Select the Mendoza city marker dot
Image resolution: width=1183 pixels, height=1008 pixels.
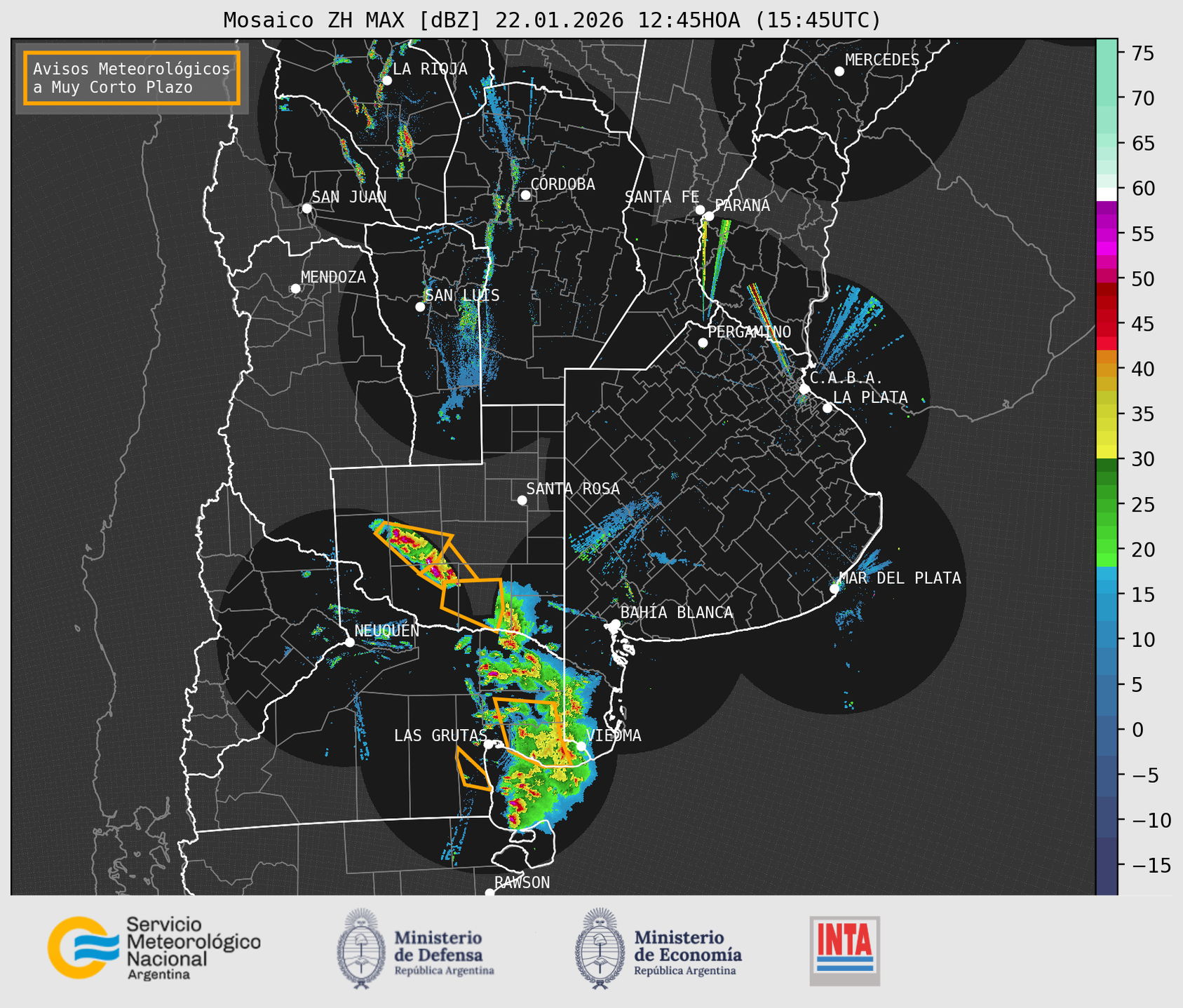(x=295, y=289)
